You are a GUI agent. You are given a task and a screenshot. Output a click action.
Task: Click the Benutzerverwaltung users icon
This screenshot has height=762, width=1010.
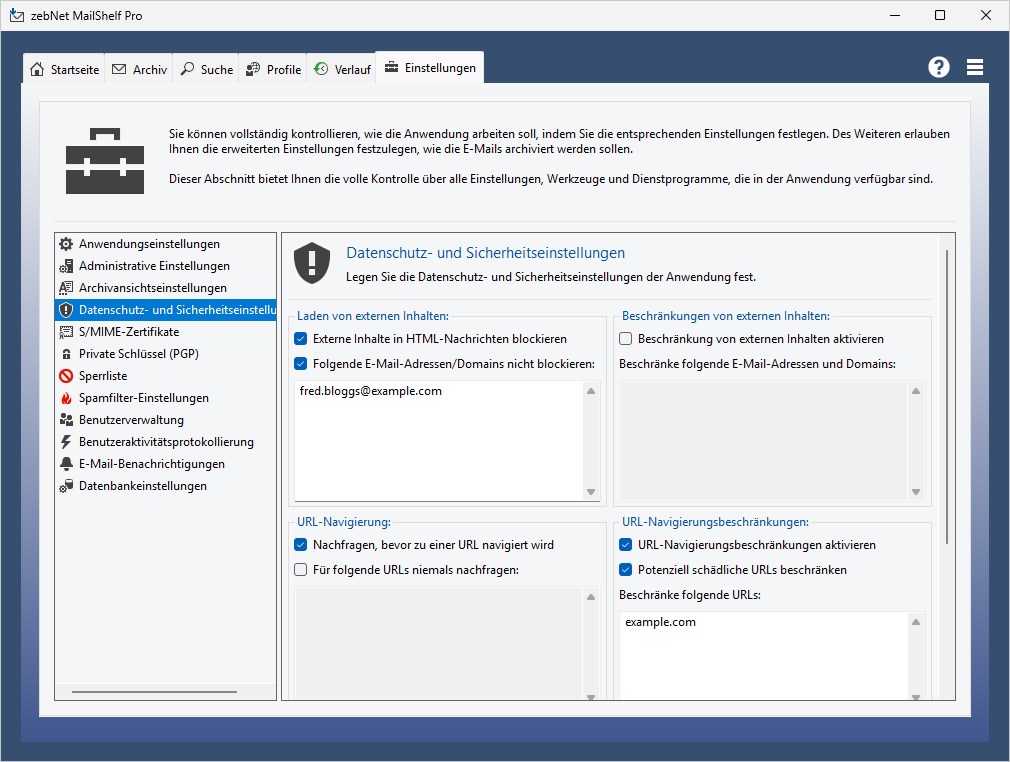pyautogui.click(x=66, y=420)
